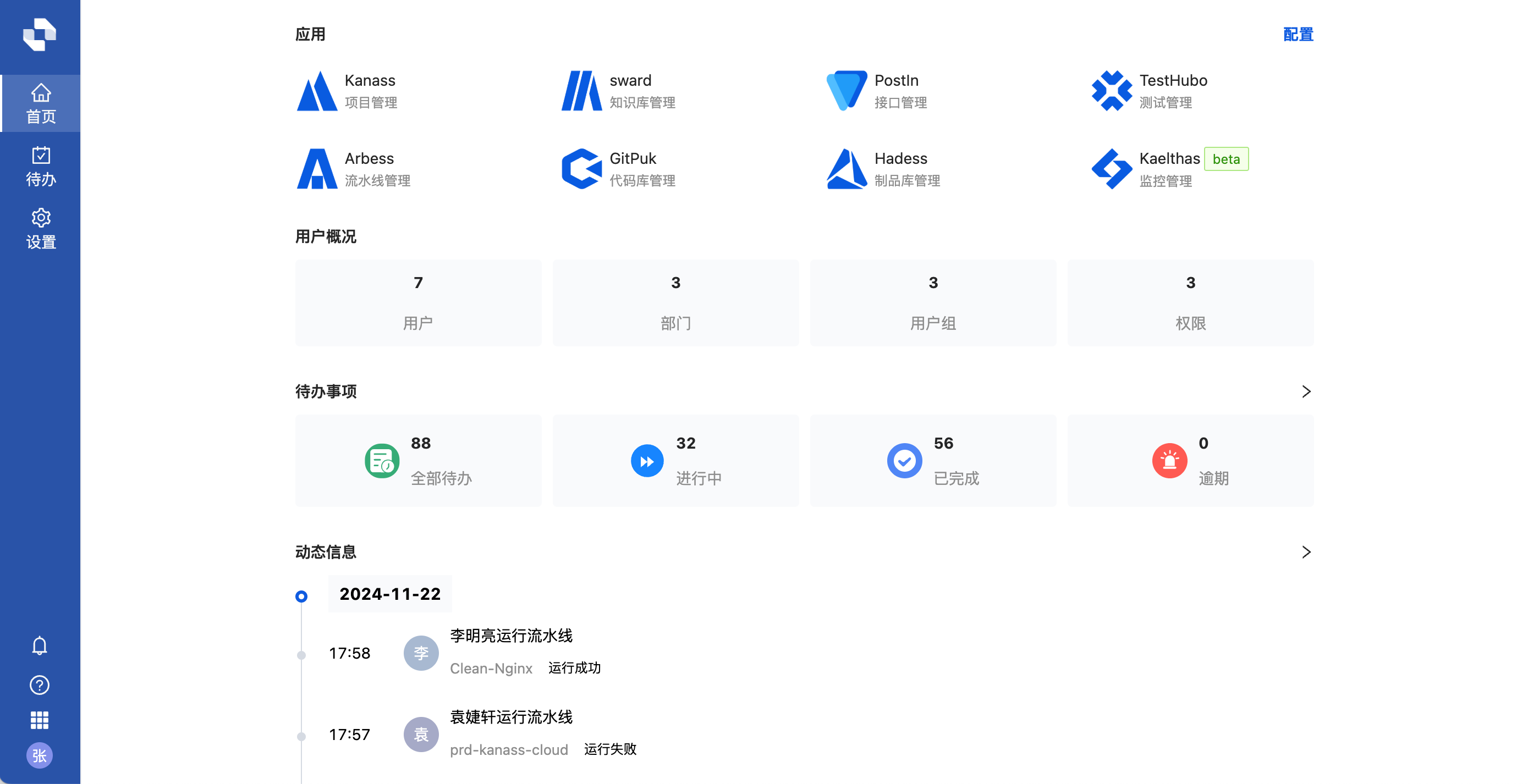This screenshot has width=1528, height=784.
Task: Open the help question mark icon
Action: tap(40, 685)
